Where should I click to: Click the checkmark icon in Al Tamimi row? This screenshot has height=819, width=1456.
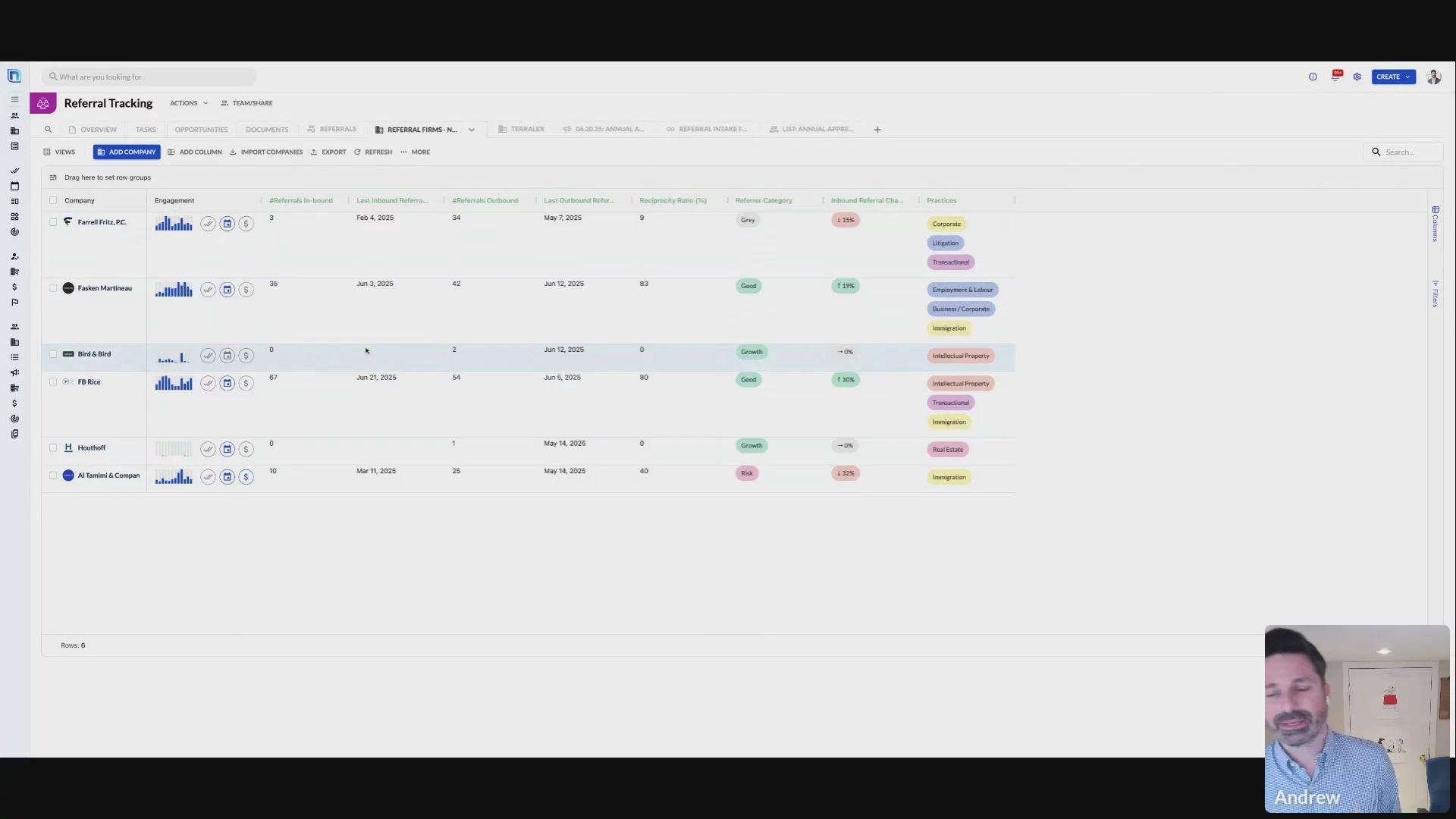[x=208, y=477]
